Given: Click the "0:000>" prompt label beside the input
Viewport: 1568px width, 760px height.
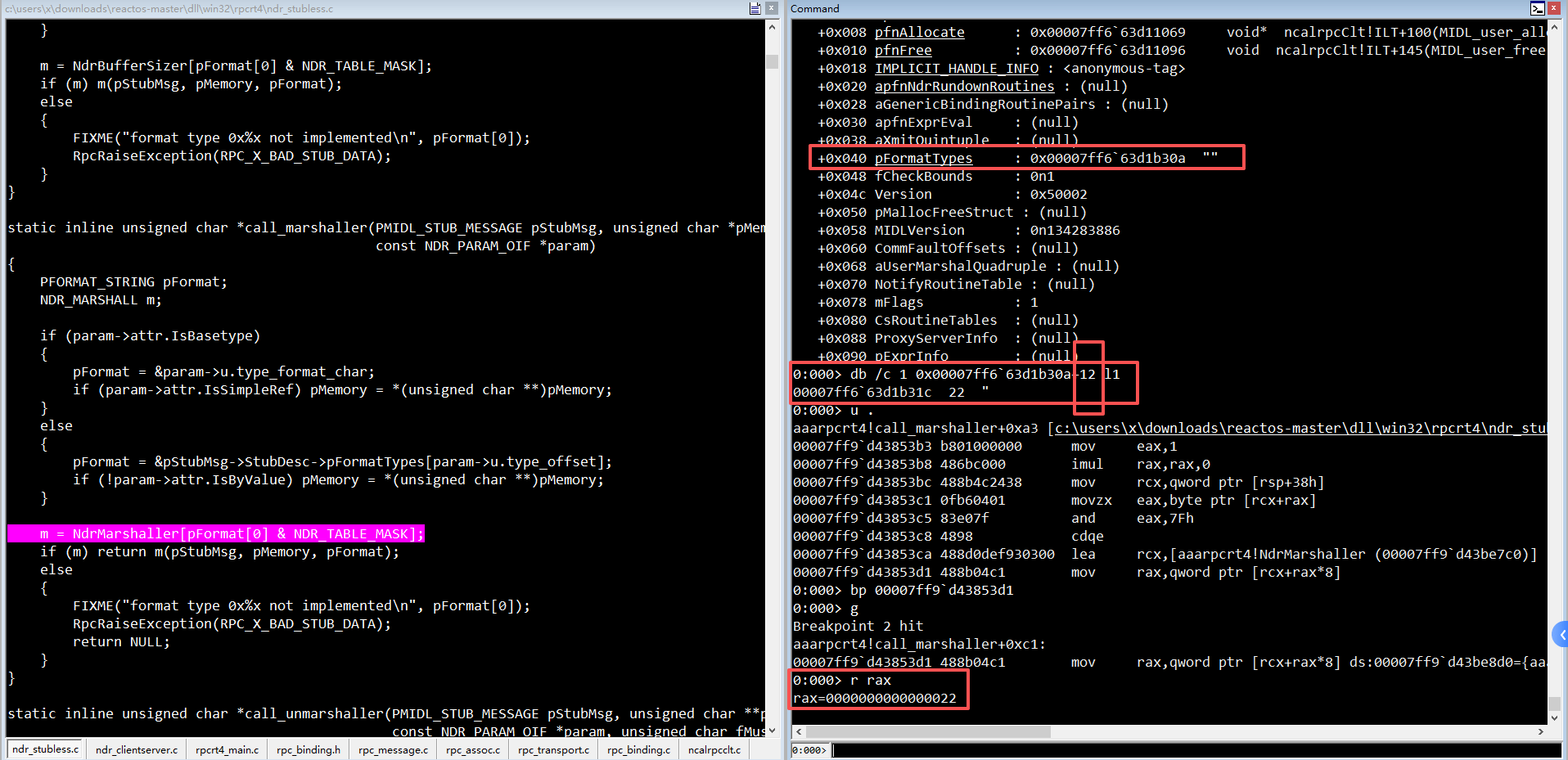Looking at the screenshot, I should [x=809, y=749].
